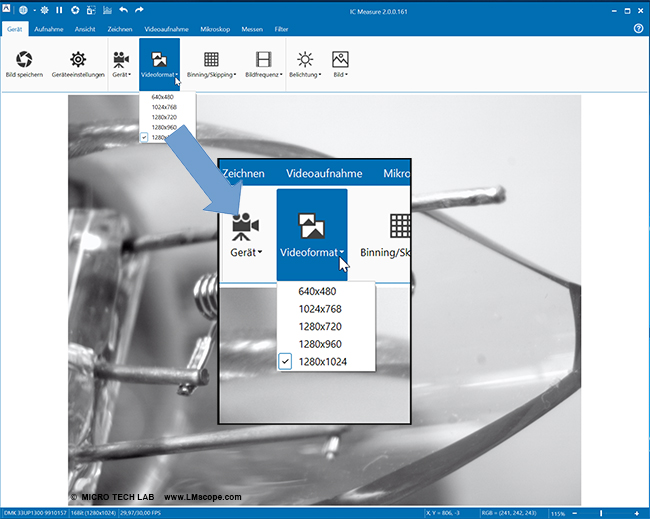Expand the Videoformat dropdown

click(159, 74)
